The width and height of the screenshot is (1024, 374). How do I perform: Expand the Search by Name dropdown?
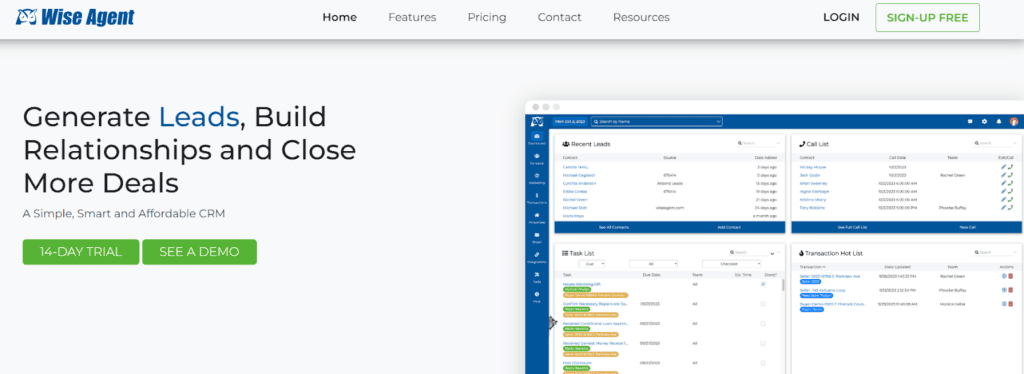coord(718,121)
